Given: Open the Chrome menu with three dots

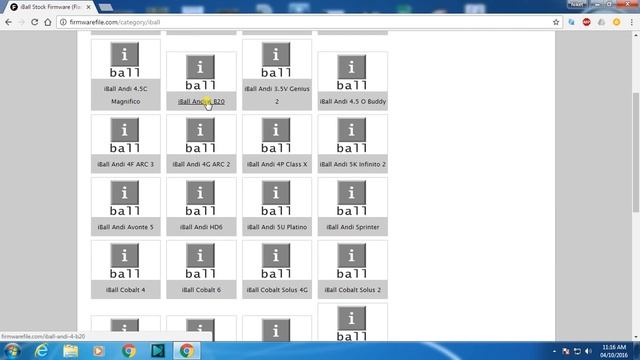Looking at the screenshot, I should (631, 22).
